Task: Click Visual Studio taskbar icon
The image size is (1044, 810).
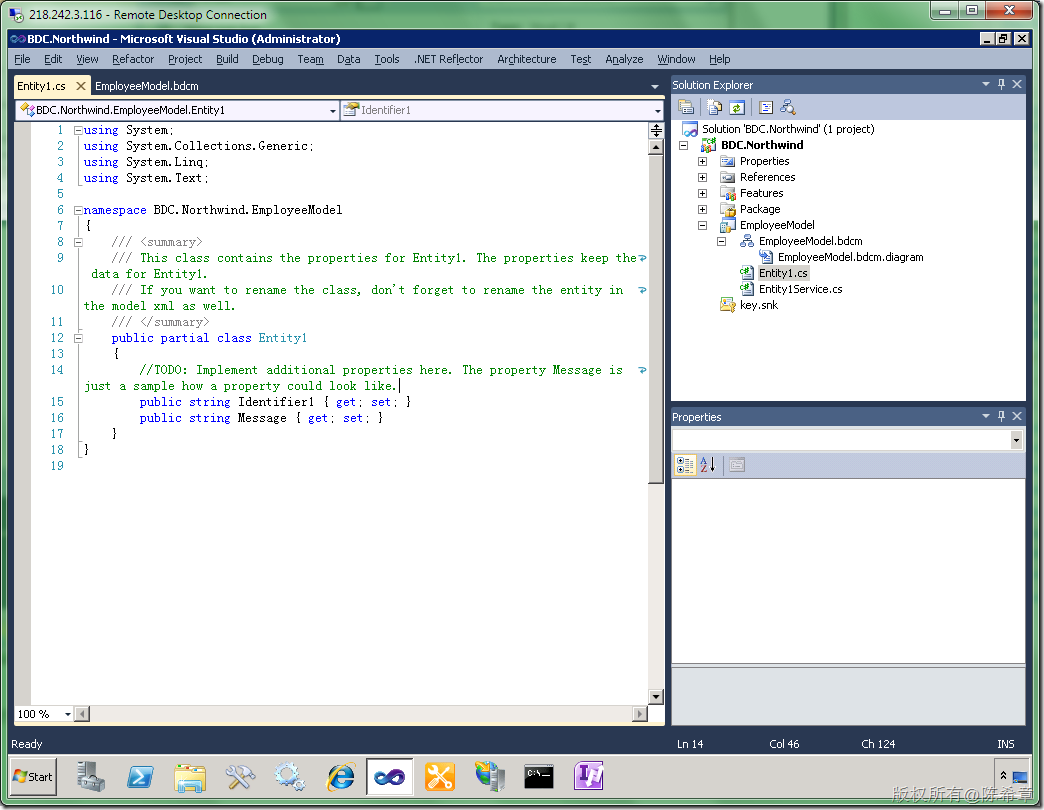Action: (390, 777)
